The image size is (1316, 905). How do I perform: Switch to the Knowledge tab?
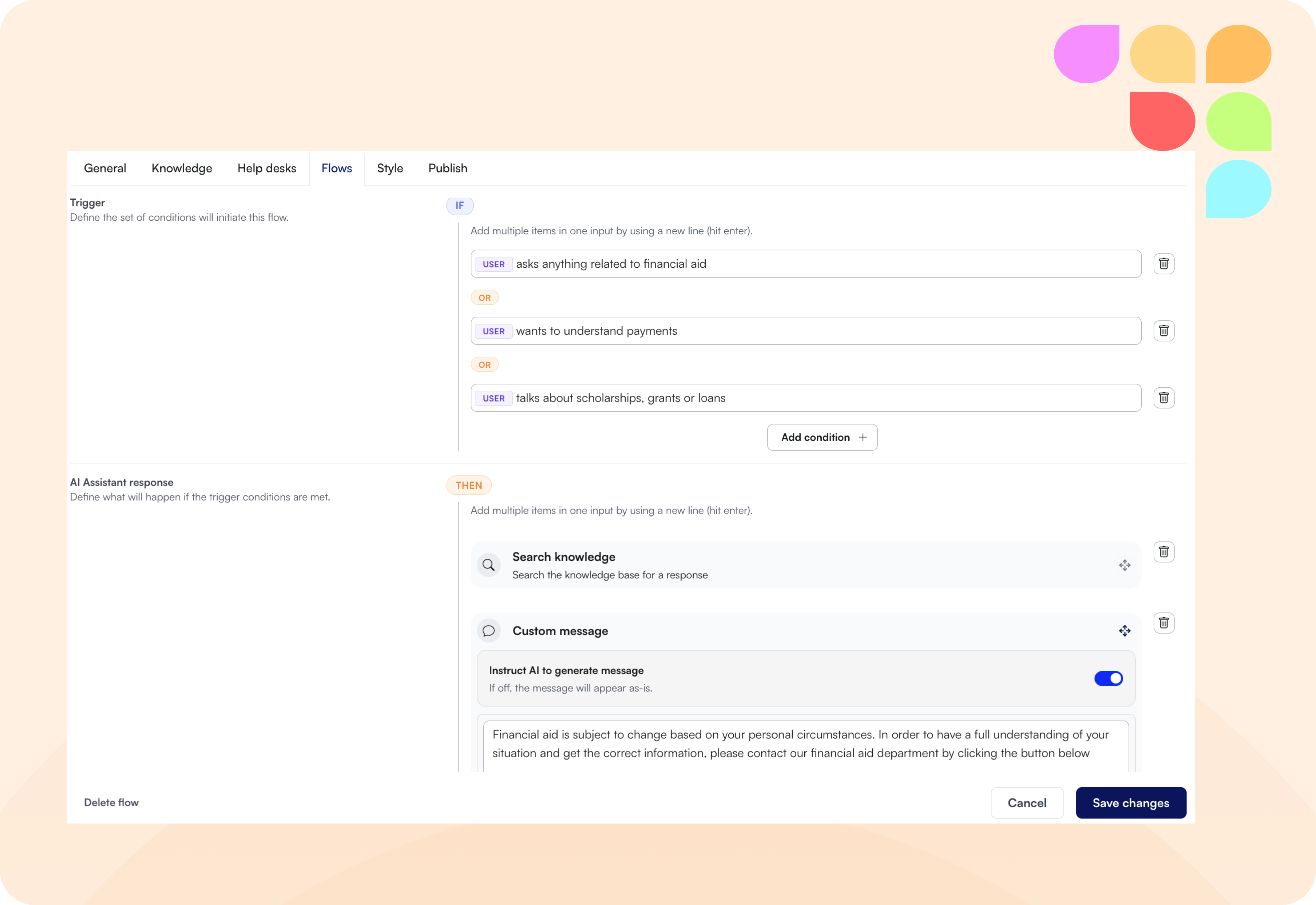182,168
